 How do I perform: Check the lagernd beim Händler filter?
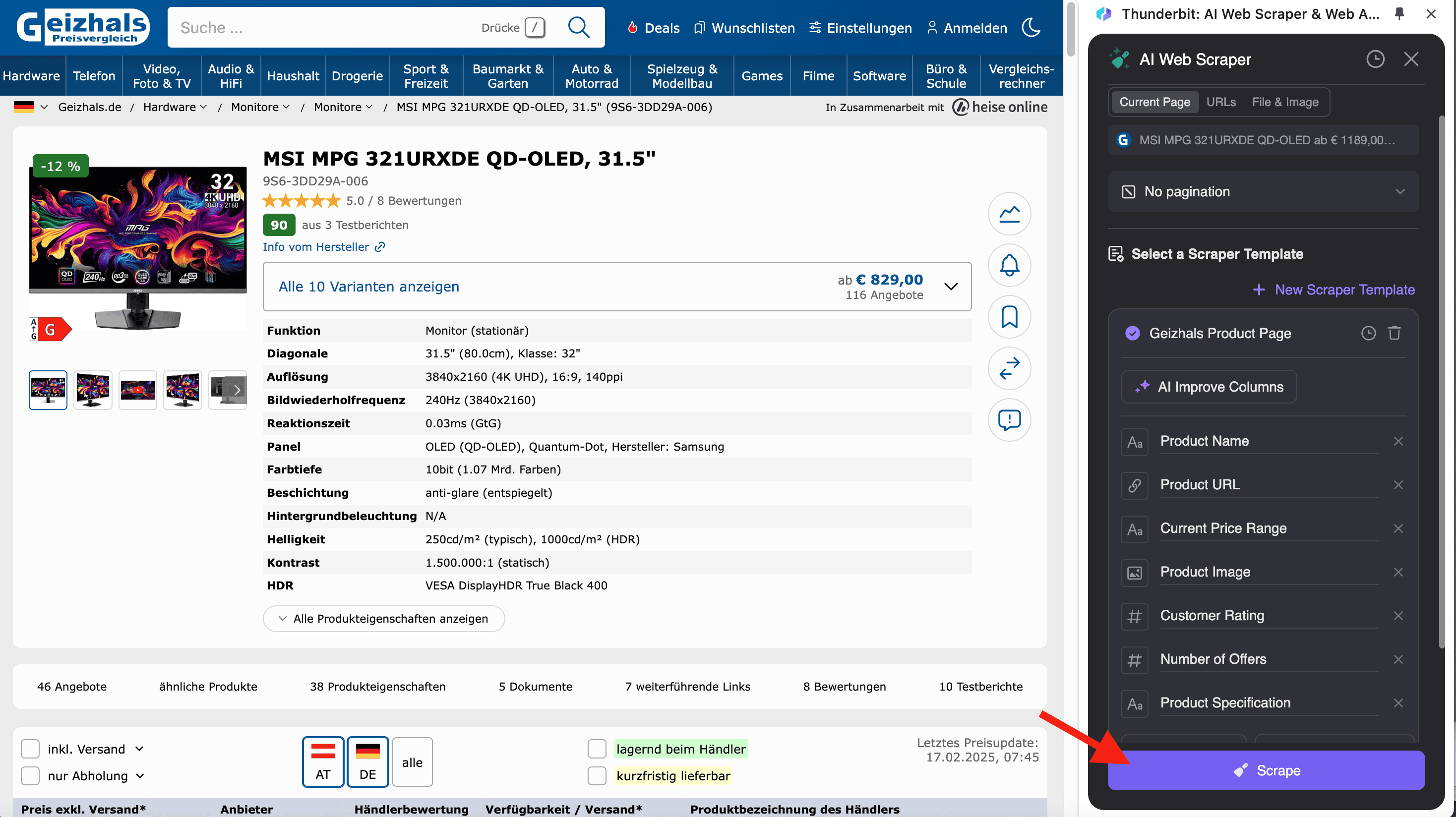pyautogui.click(x=597, y=749)
